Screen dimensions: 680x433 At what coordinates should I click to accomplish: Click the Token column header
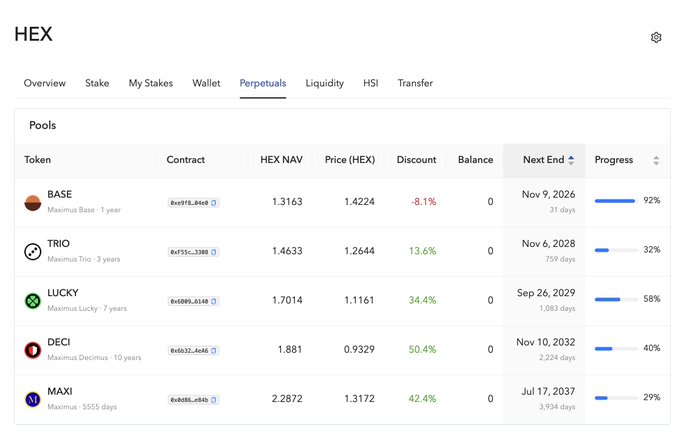point(38,160)
